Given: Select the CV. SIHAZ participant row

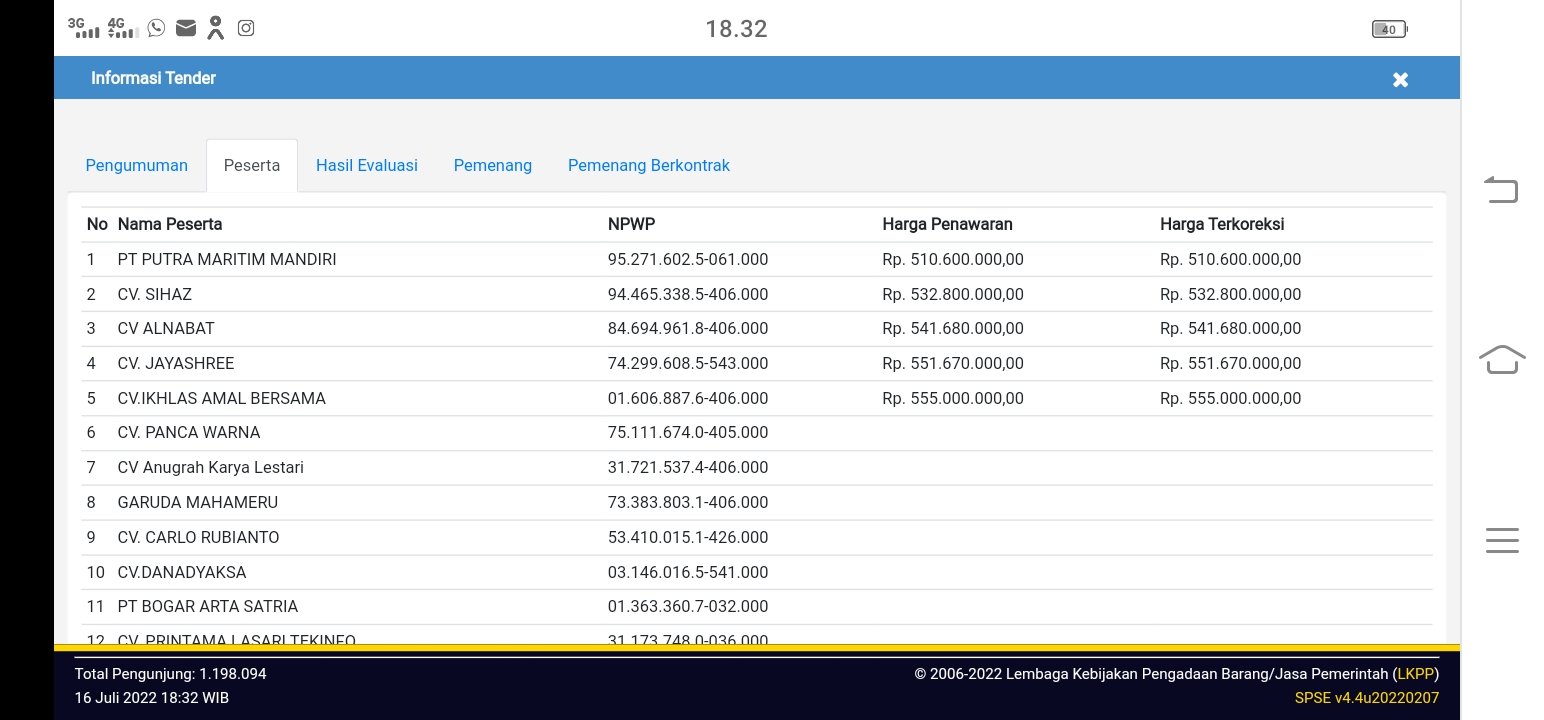Looking at the screenshot, I should [155, 295].
